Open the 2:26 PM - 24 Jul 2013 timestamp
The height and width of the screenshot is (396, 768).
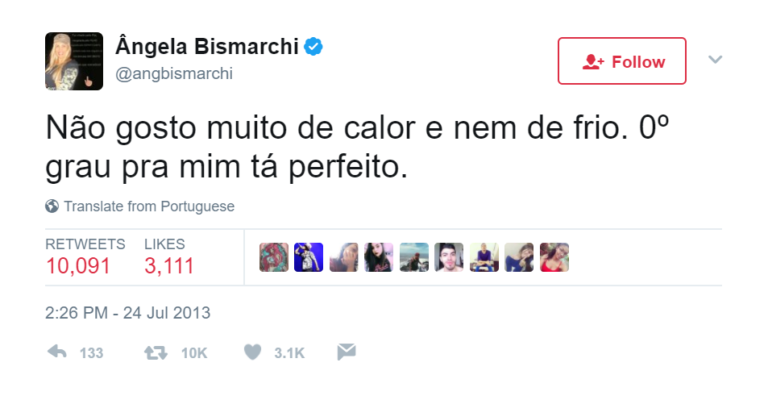click(128, 313)
